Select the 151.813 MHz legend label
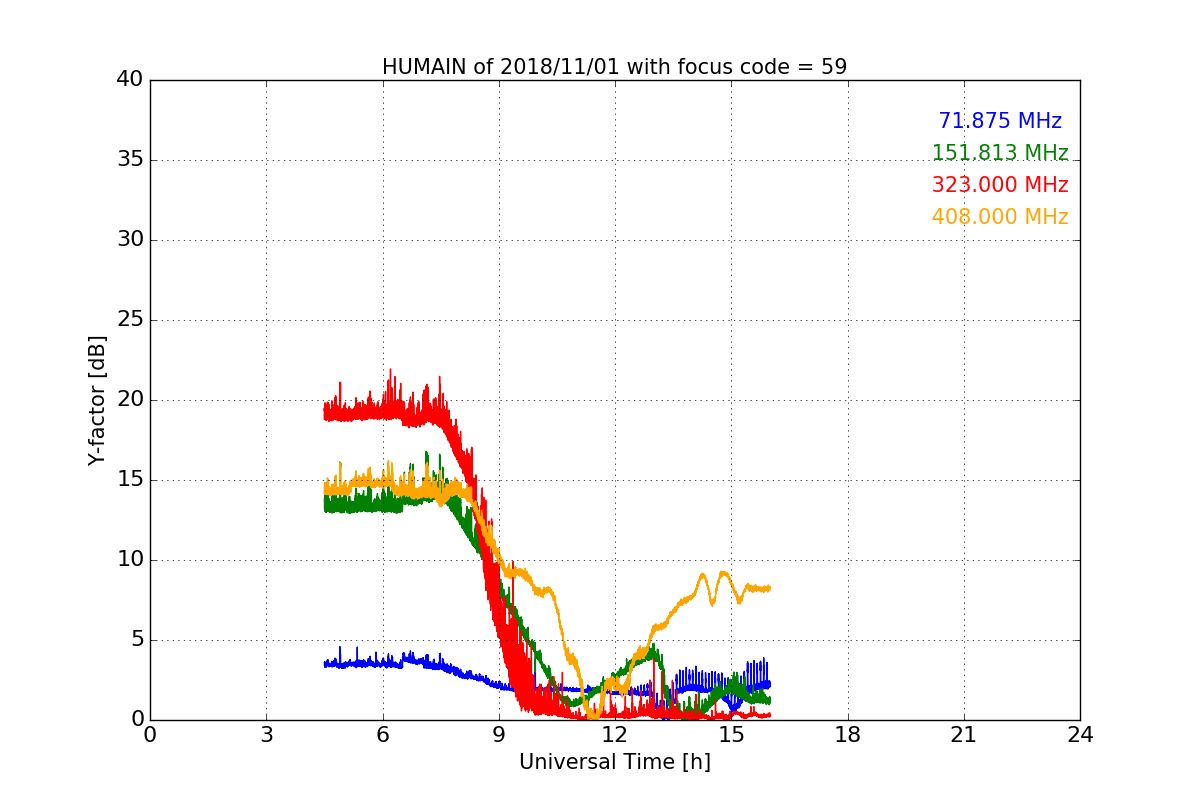This screenshot has width=1200, height=800. [x=1000, y=153]
